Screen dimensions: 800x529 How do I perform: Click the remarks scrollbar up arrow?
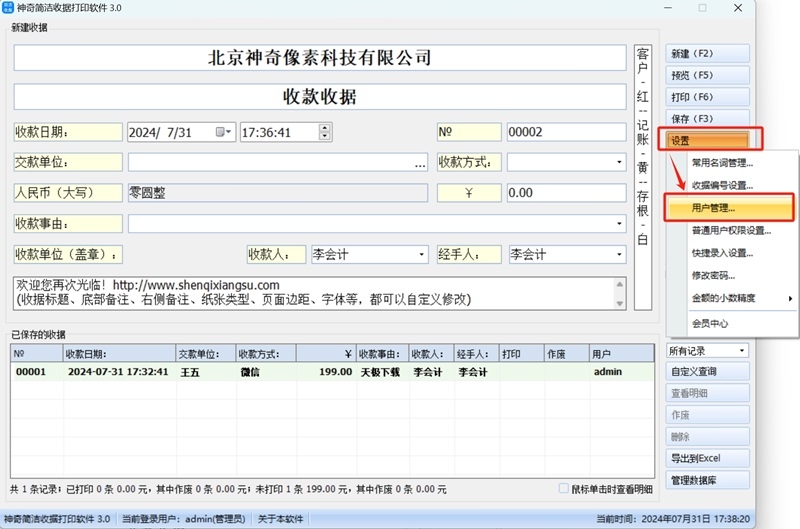coord(619,284)
